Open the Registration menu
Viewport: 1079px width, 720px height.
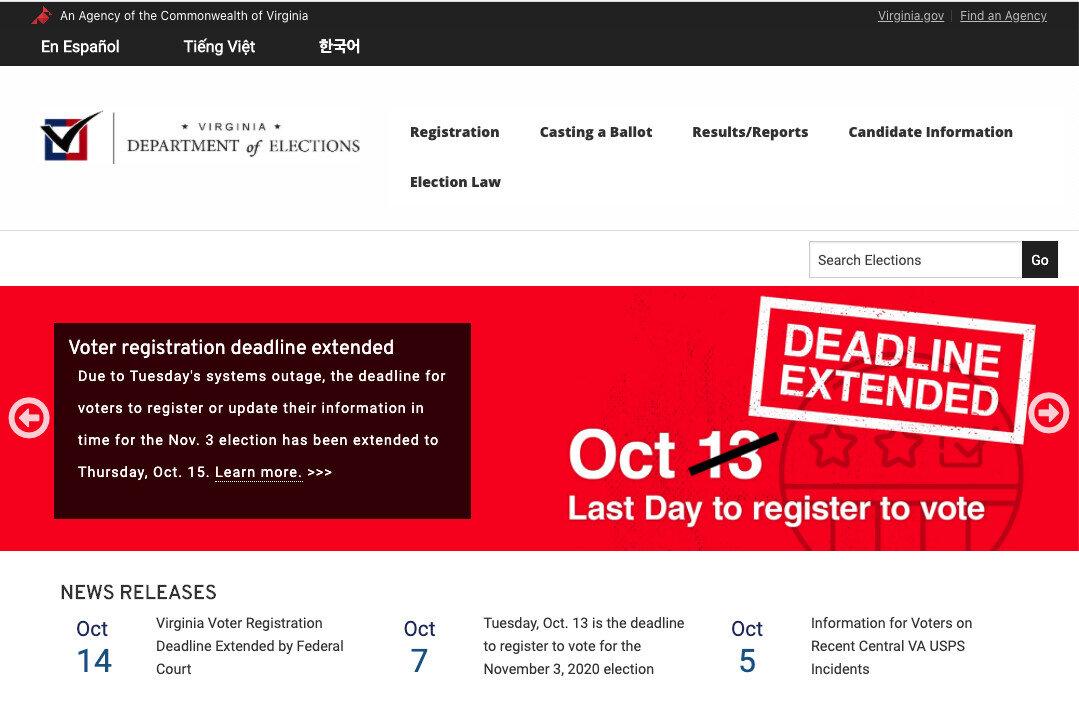454,131
